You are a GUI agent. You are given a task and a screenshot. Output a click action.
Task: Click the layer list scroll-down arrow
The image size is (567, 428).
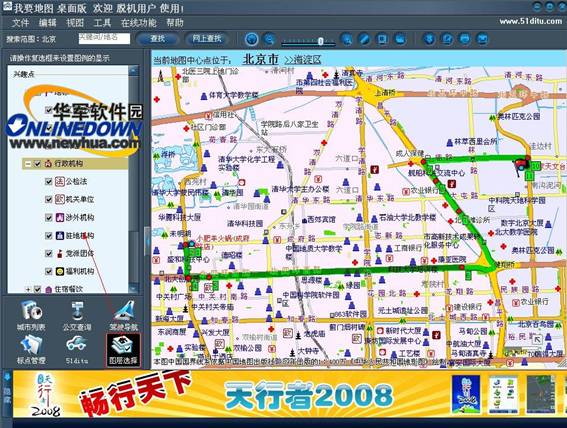pos(133,288)
